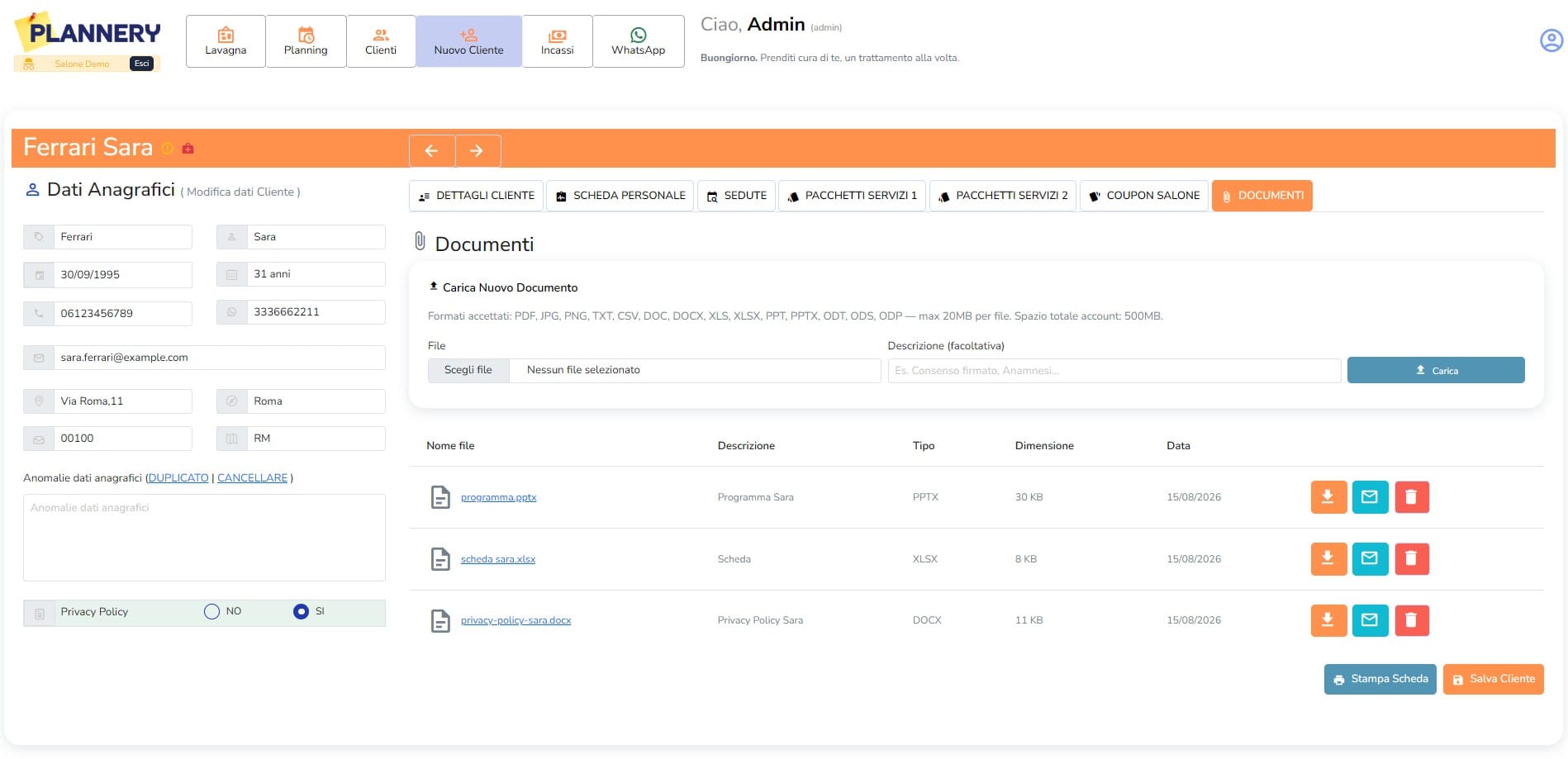
Task: Edit birth date 30/09/1995 field
Action: (x=122, y=275)
